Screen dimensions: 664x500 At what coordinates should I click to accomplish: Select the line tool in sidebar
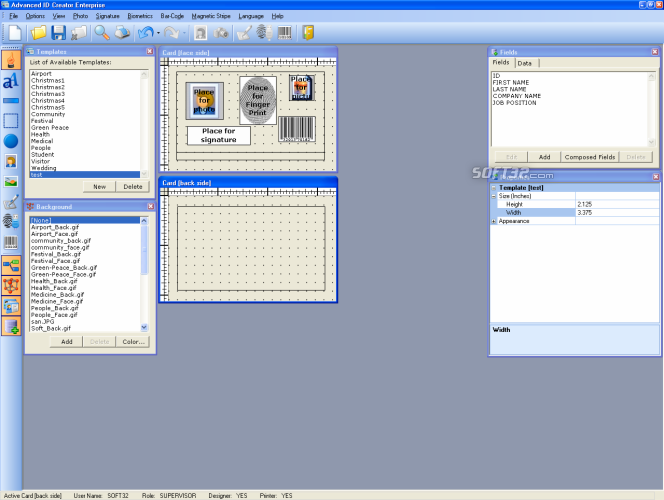click(11, 101)
